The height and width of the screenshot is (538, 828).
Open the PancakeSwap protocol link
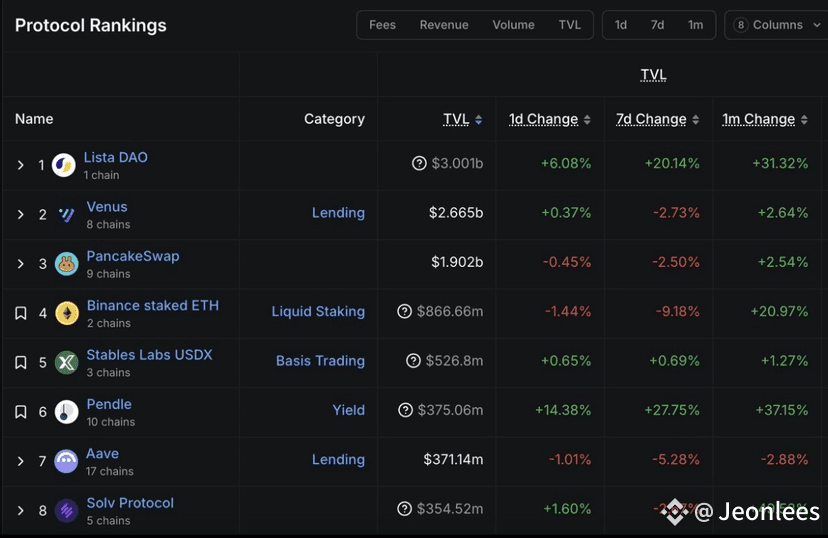(x=133, y=256)
